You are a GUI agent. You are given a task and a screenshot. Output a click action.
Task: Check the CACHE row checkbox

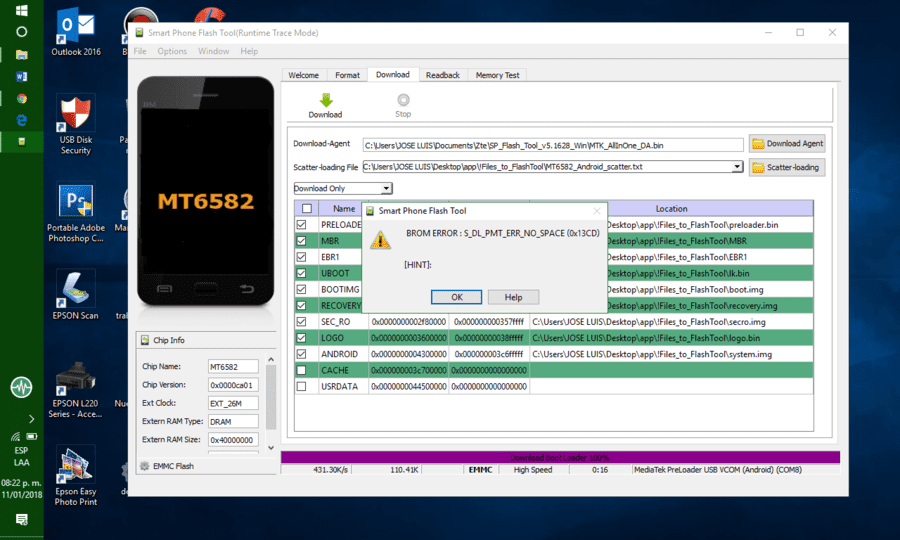[x=302, y=370]
